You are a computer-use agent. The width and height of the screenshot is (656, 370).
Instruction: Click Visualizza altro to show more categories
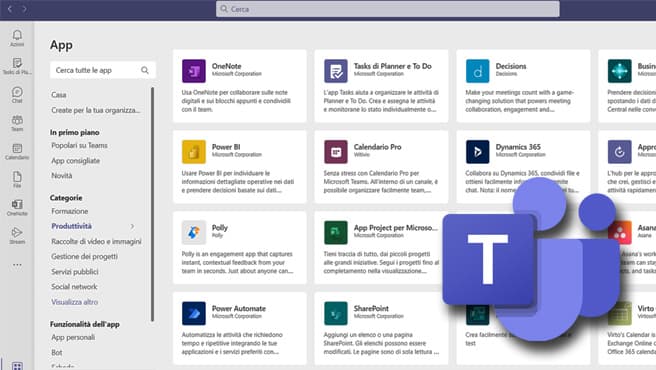click(74, 302)
